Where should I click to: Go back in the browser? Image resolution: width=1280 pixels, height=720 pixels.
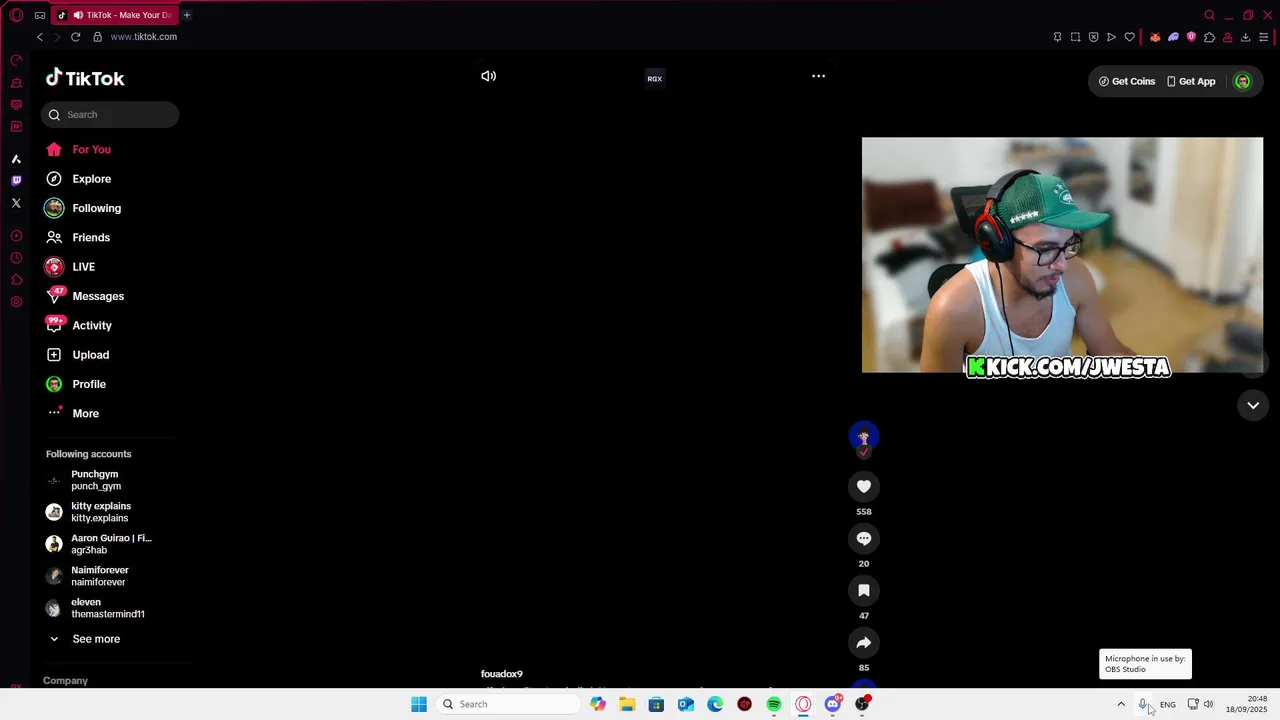40,37
